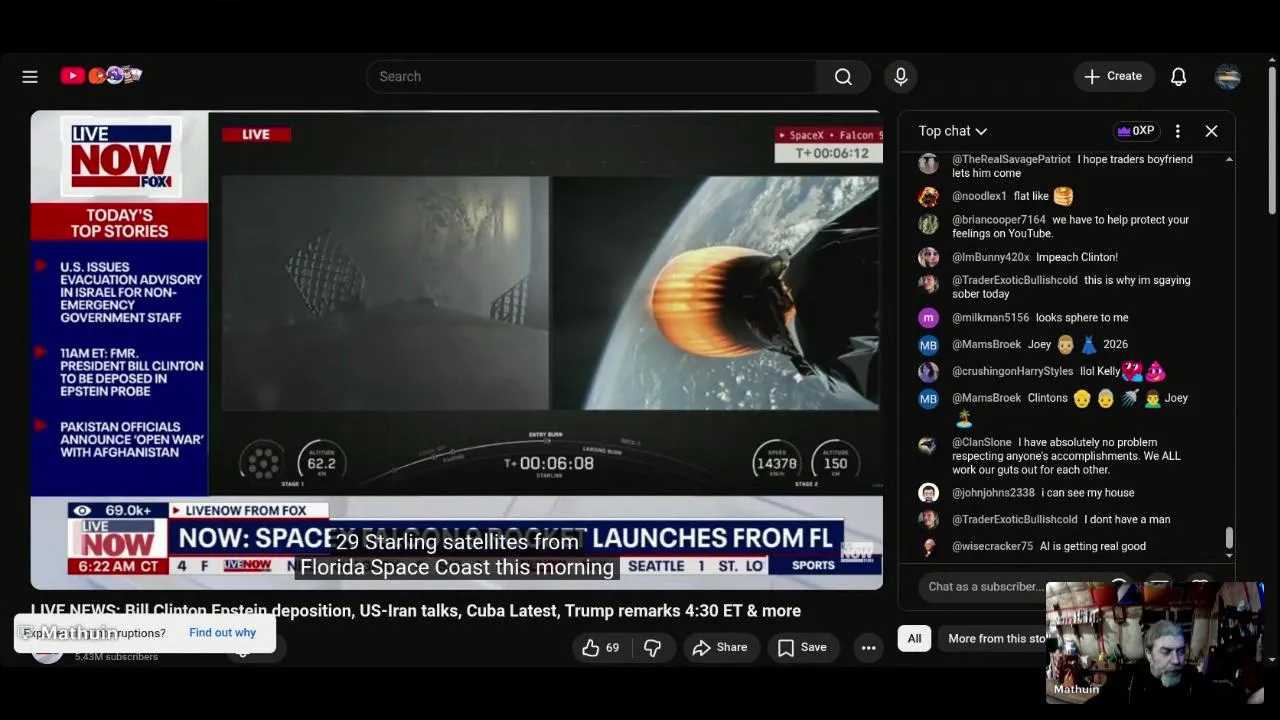Click @TheRealSavagePatriot username

pyautogui.click(x=1011, y=160)
